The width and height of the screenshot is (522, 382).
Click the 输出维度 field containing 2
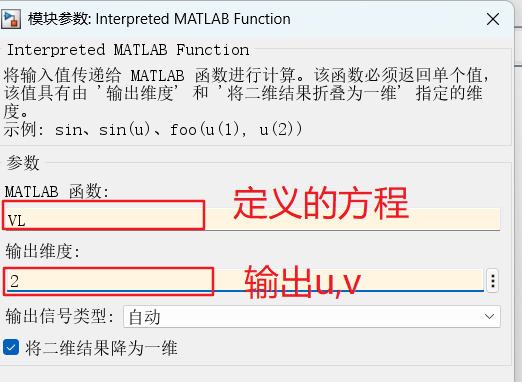pos(244,280)
